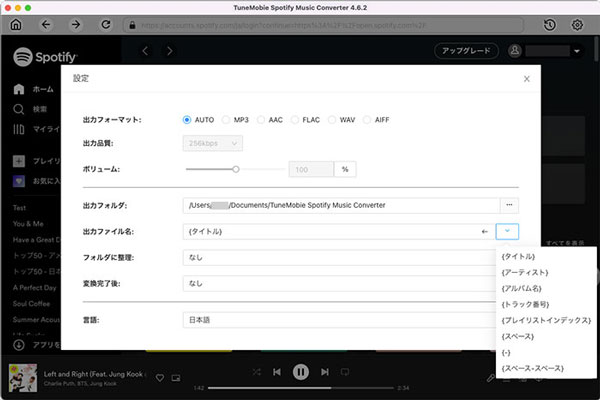The height and width of the screenshot is (400, 600).
Task: Toggle the output filename tag dropdown arrow
Action: tap(507, 232)
